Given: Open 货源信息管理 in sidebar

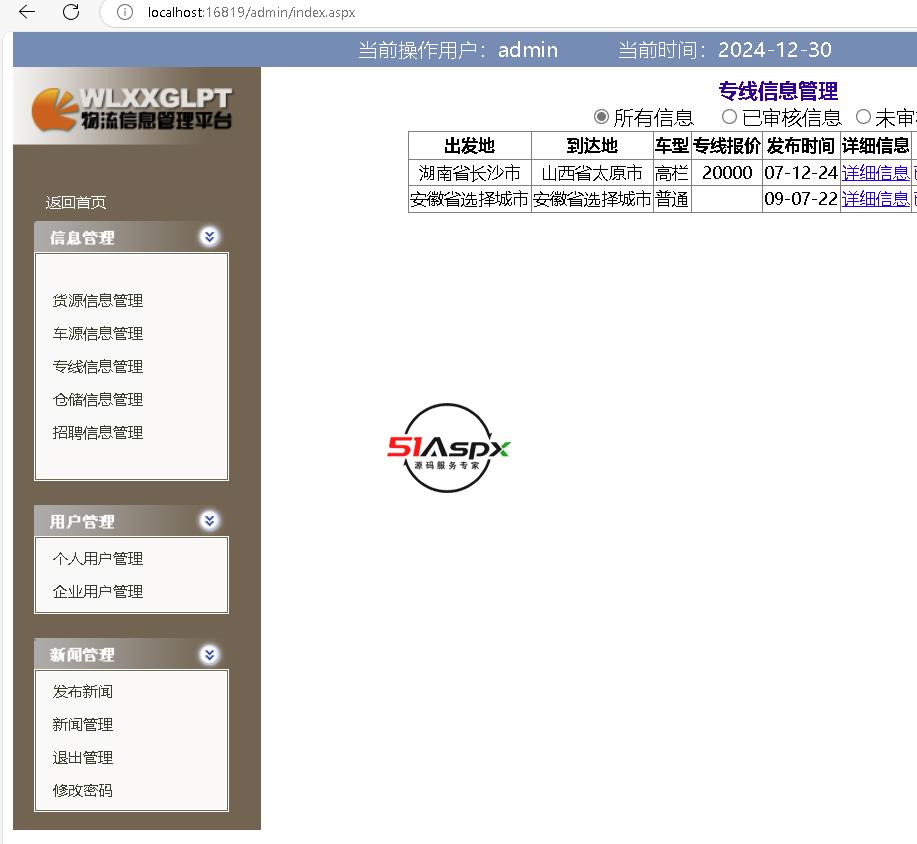Looking at the screenshot, I should click(x=98, y=301).
